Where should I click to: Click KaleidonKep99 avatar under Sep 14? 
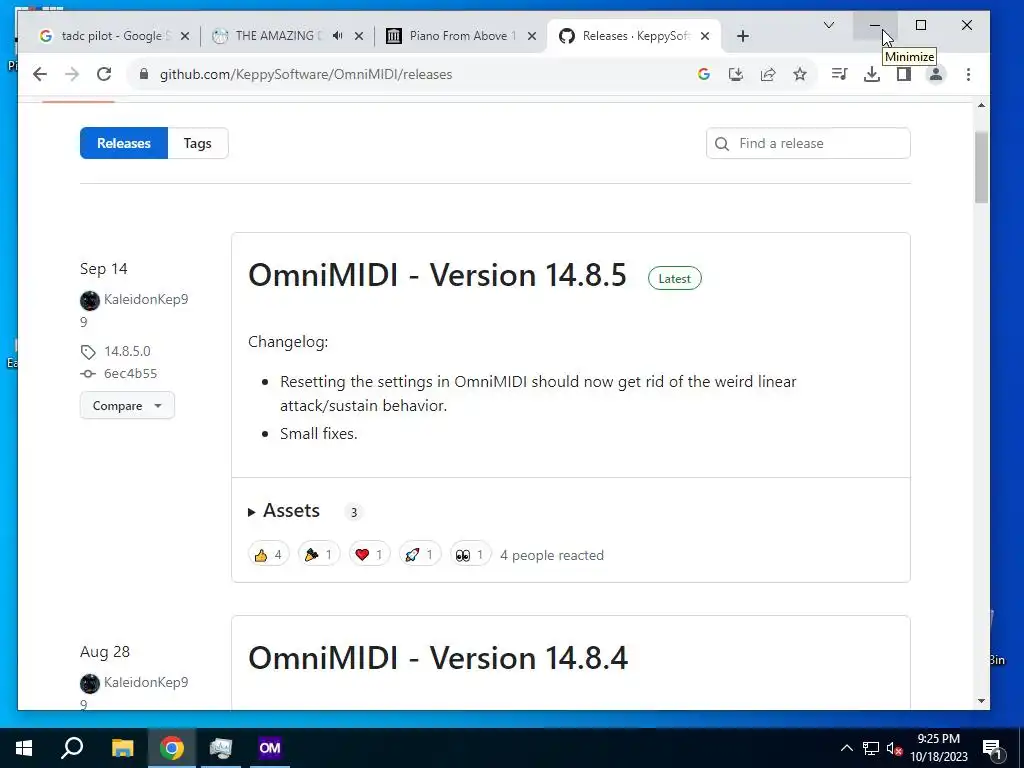coord(89,300)
